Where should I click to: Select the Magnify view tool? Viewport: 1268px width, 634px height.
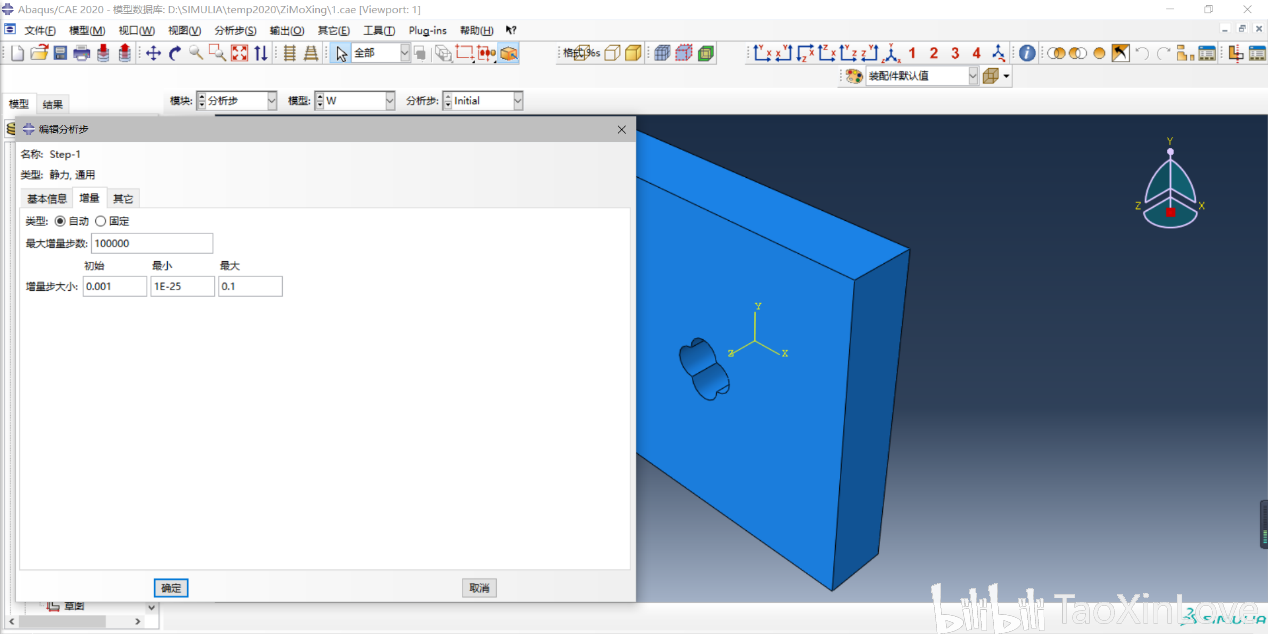pos(196,53)
